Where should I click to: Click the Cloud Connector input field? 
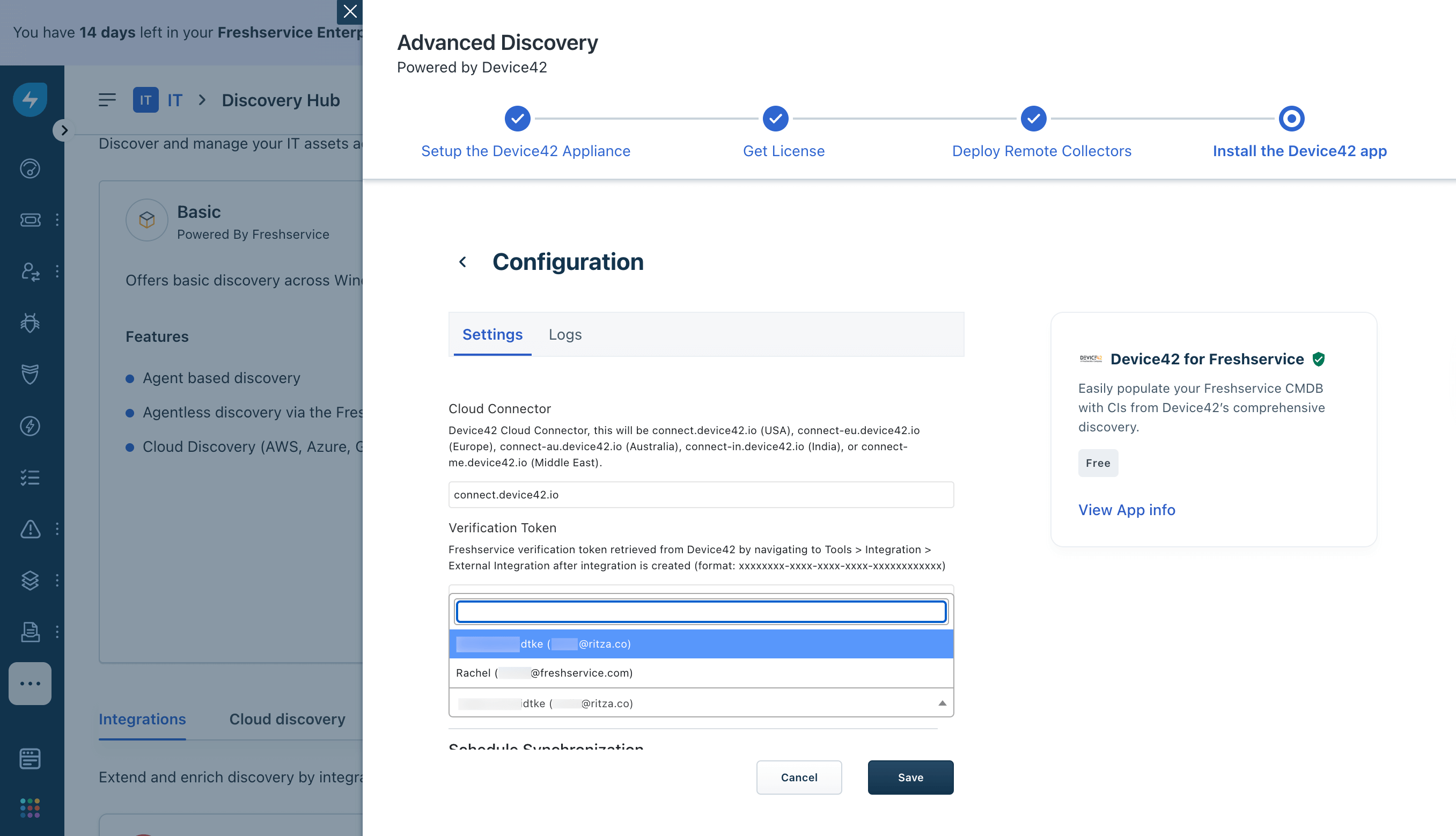[700, 494]
